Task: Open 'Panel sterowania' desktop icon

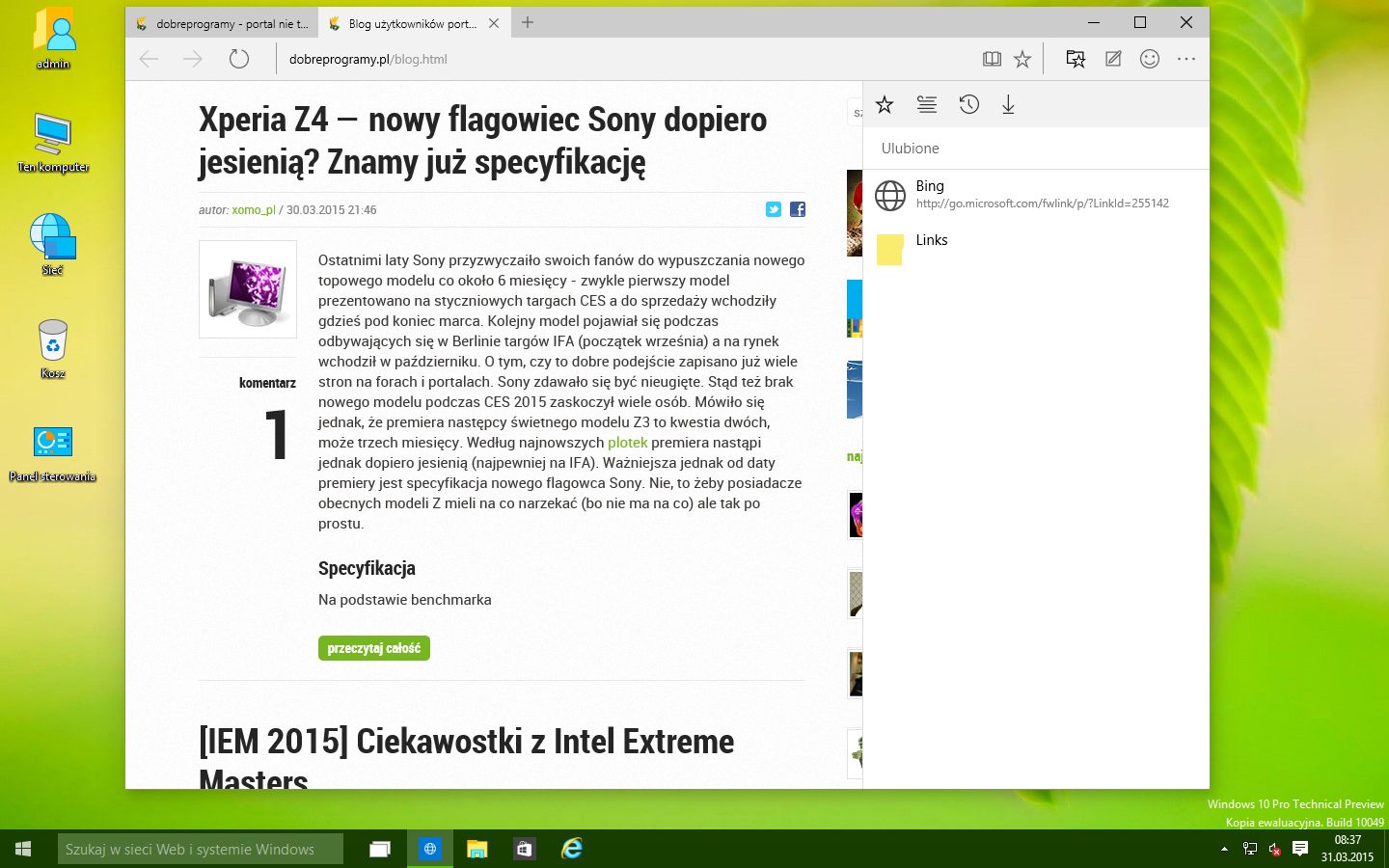Action: click(53, 453)
